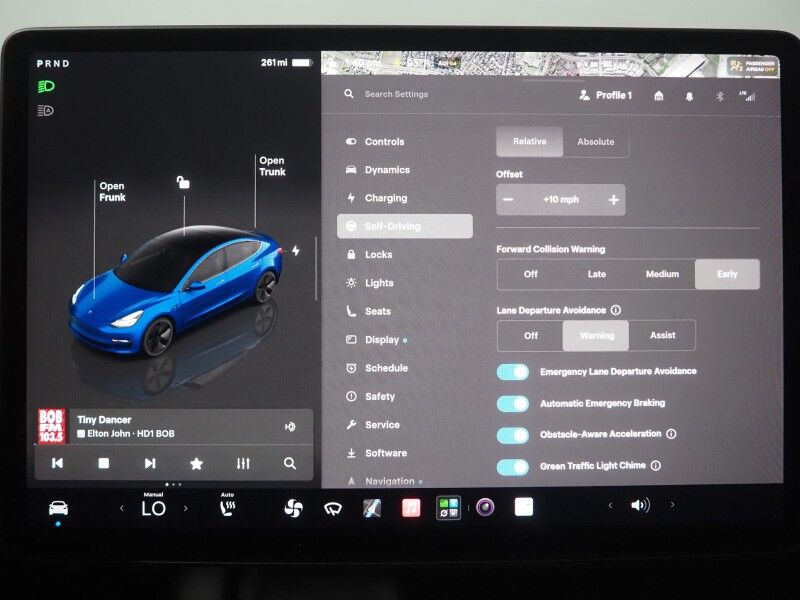Open audio equalizer settings icon
The height and width of the screenshot is (600, 800).
[243, 463]
